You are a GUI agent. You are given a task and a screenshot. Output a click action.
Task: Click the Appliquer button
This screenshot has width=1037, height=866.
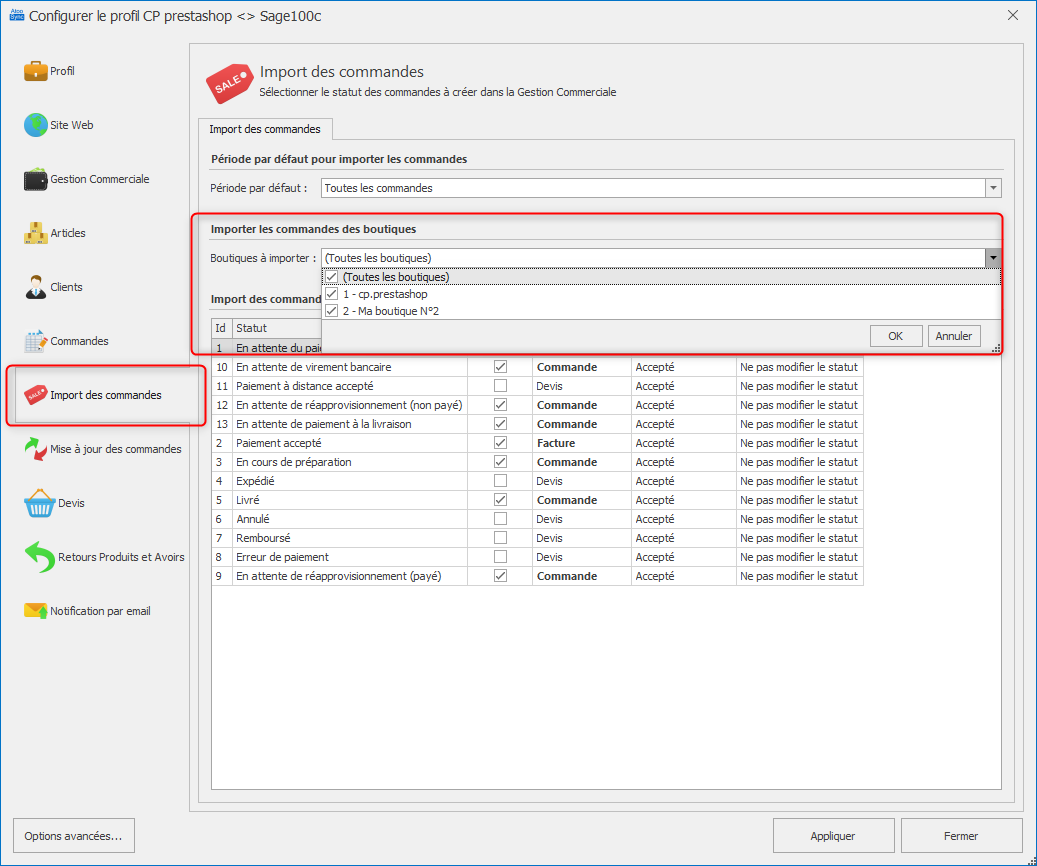tap(833, 836)
